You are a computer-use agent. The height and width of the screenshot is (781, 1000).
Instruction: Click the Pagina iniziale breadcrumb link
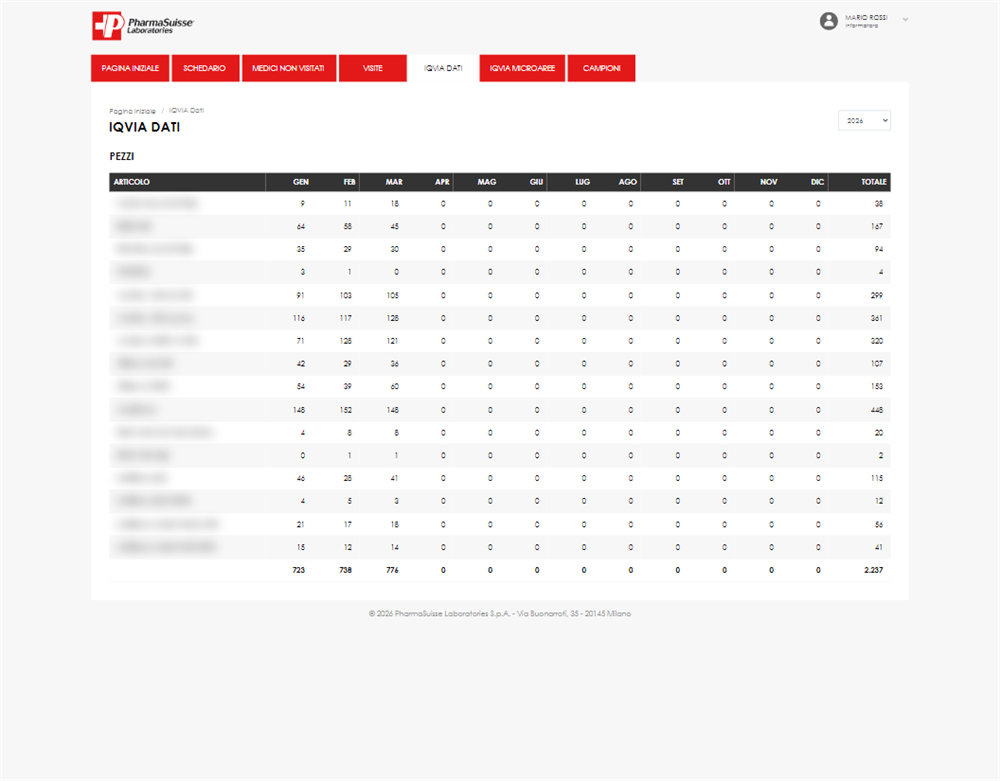pyautogui.click(x=132, y=111)
